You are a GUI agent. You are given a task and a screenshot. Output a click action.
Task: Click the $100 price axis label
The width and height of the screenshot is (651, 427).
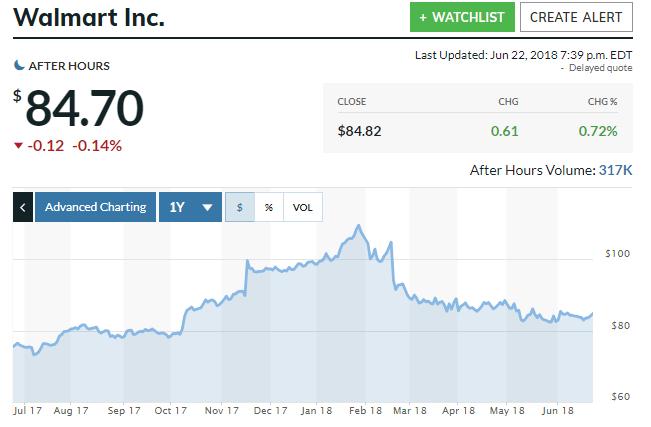pyautogui.click(x=618, y=253)
